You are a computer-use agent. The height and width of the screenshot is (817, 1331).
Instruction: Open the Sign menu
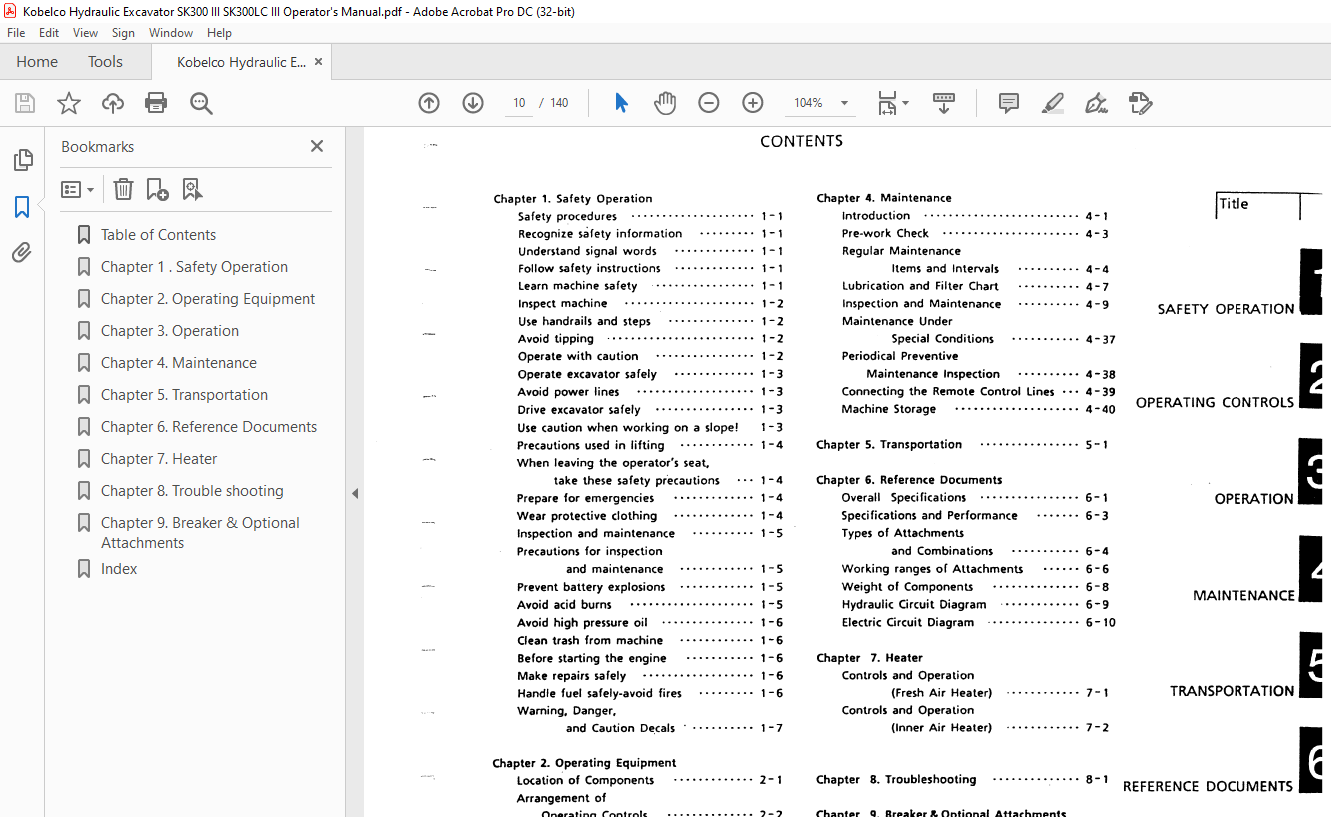pyautogui.click(x=123, y=33)
